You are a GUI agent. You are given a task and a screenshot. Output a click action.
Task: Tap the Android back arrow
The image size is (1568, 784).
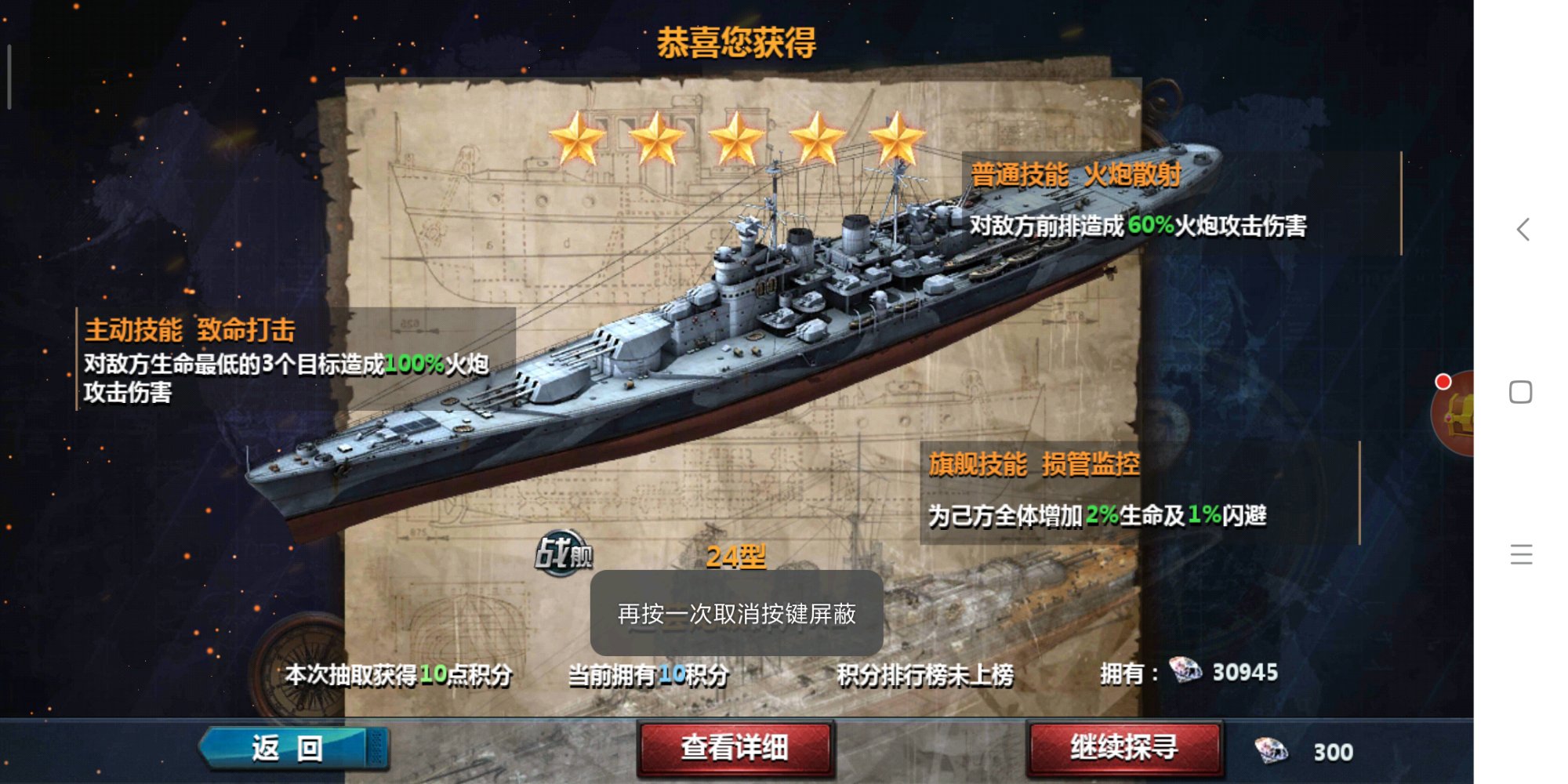[x=1523, y=230]
